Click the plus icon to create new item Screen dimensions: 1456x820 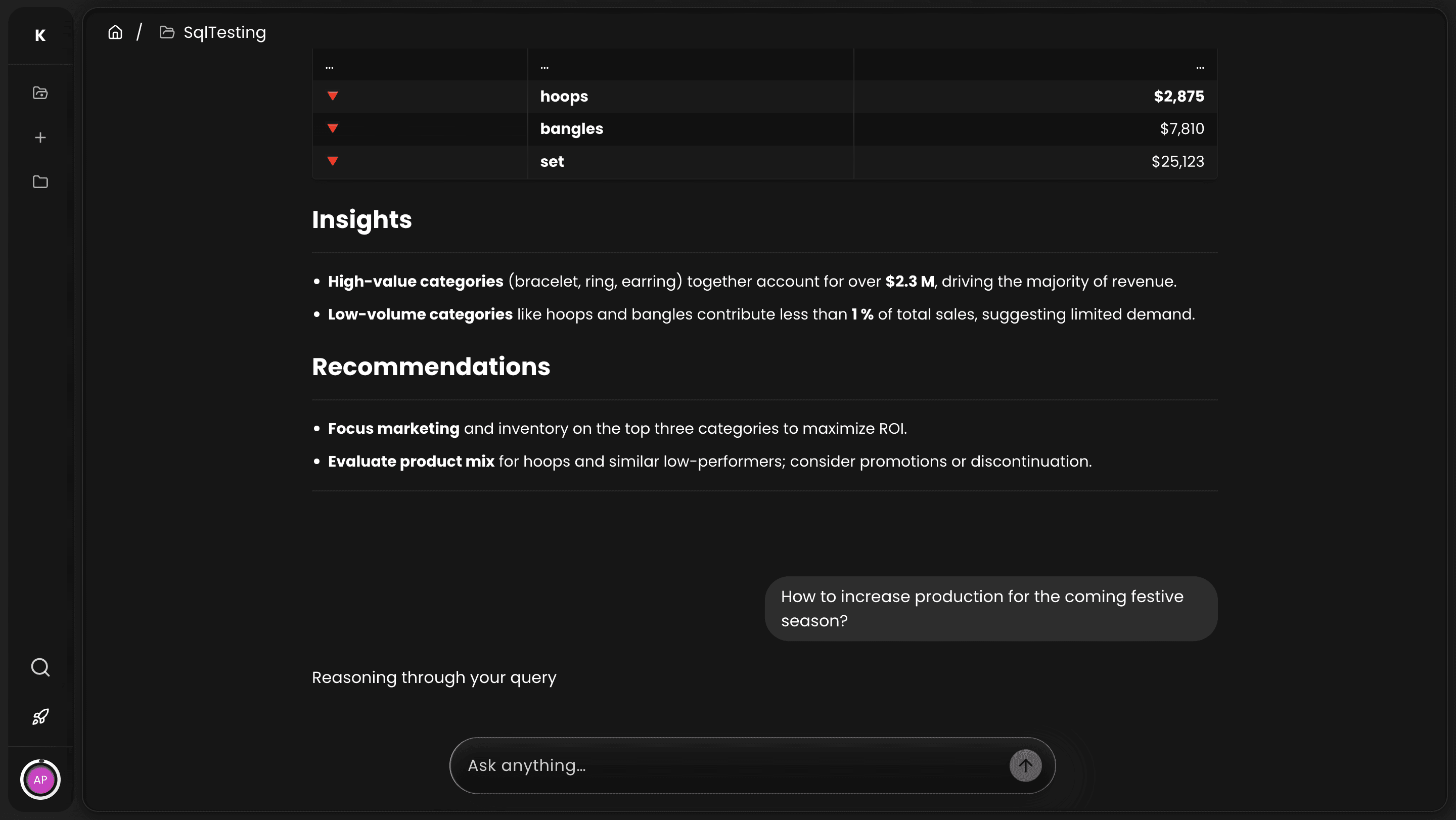pyautogui.click(x=40, y=137)
